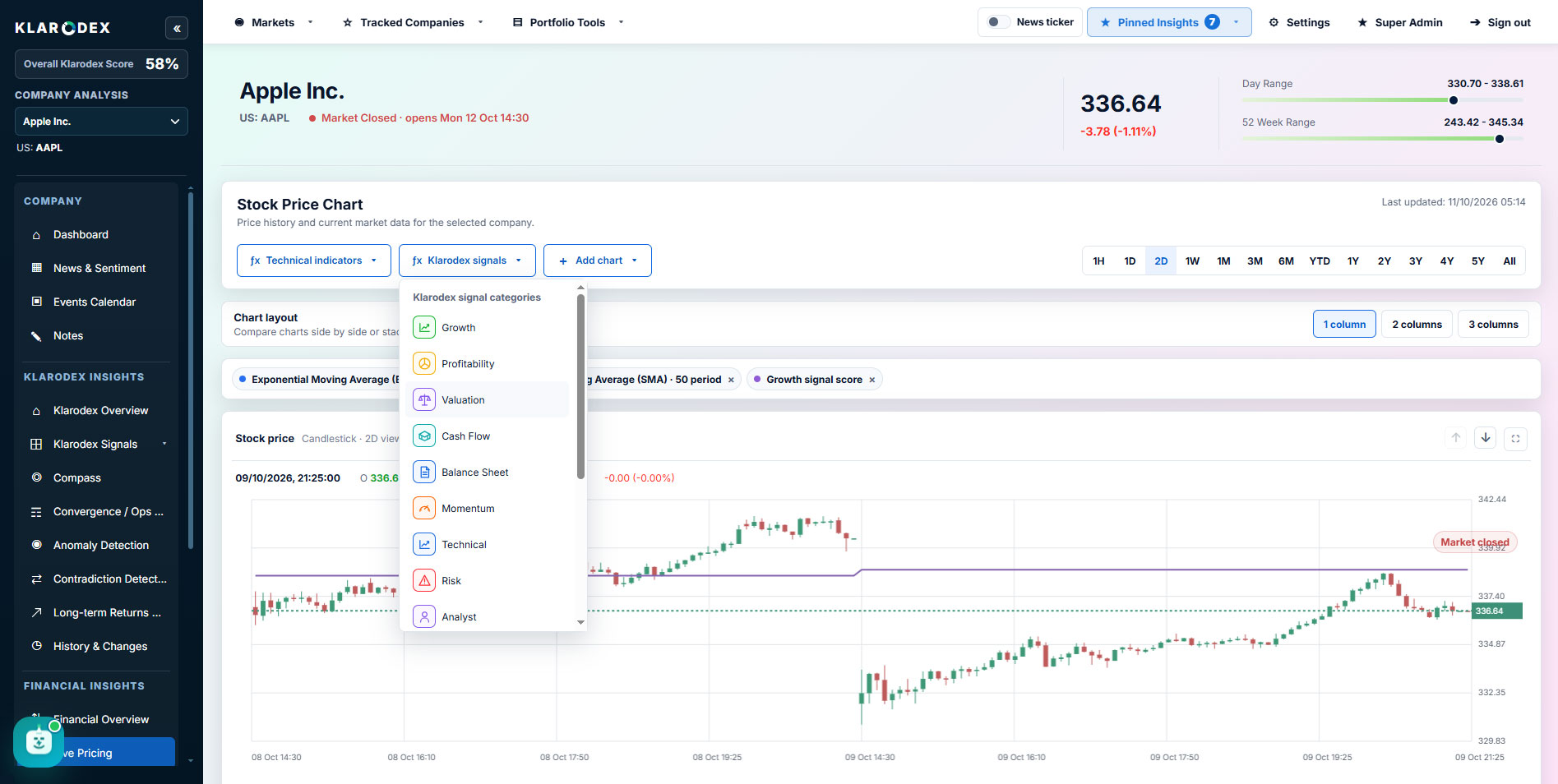Viewport: 1558px width, 784px height.
Task: Click Sign out
Action: 1500,22
